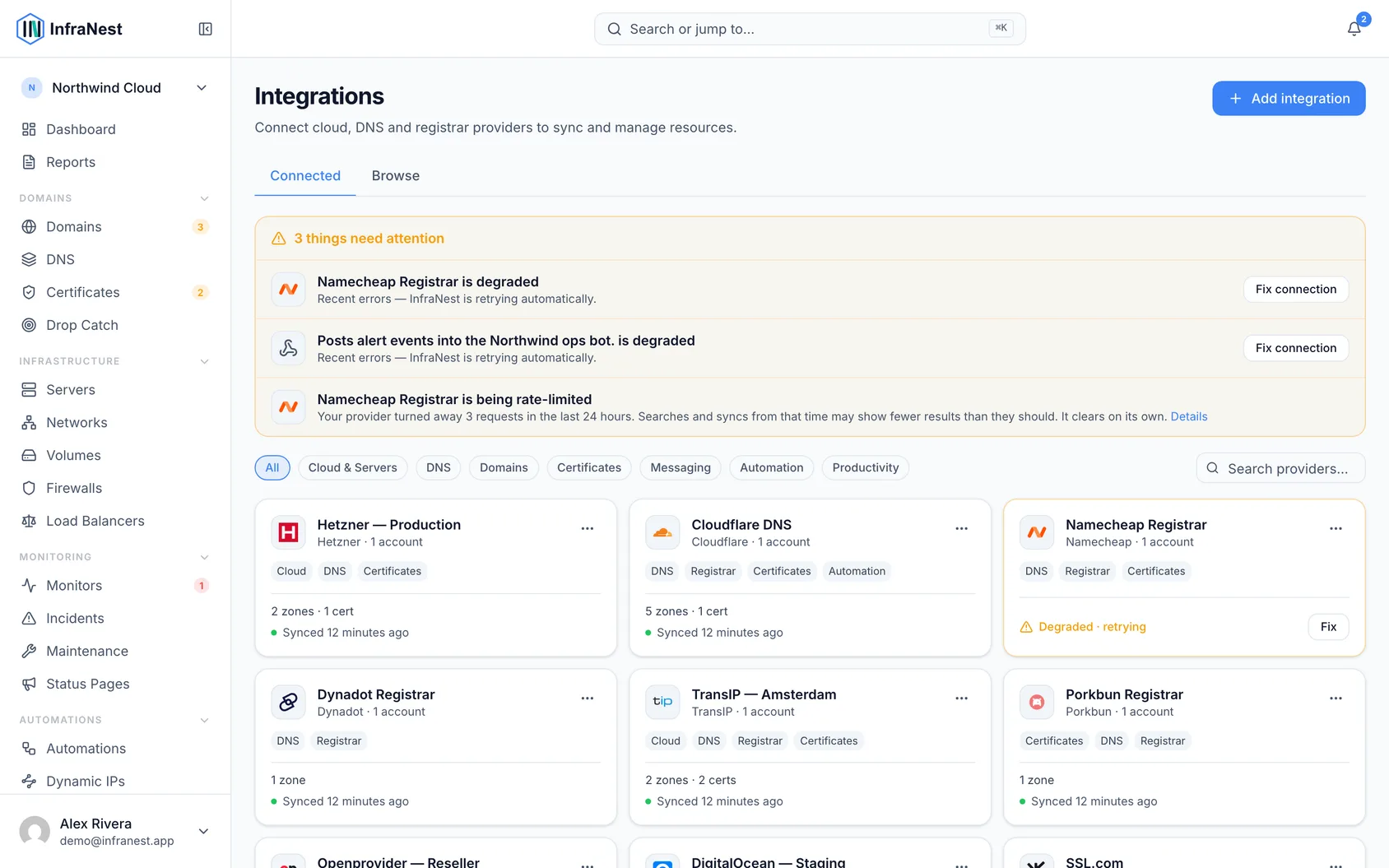
Task: Open Certificates in the sidebar
Action: 115,293
